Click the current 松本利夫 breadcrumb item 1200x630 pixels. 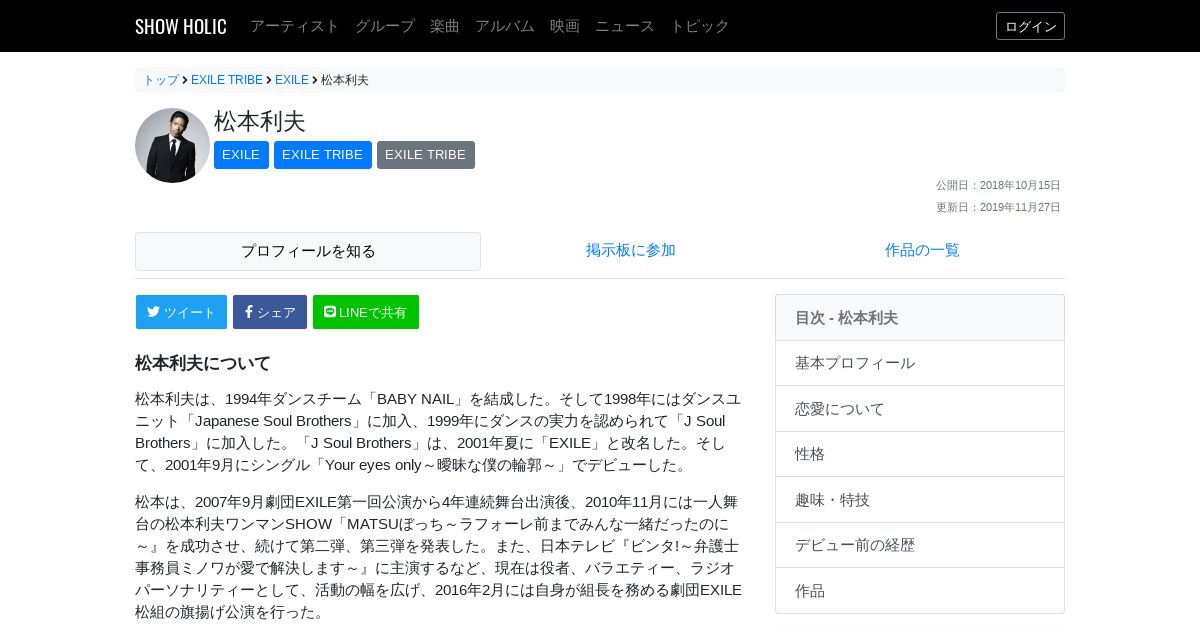[x=345, y=80]
